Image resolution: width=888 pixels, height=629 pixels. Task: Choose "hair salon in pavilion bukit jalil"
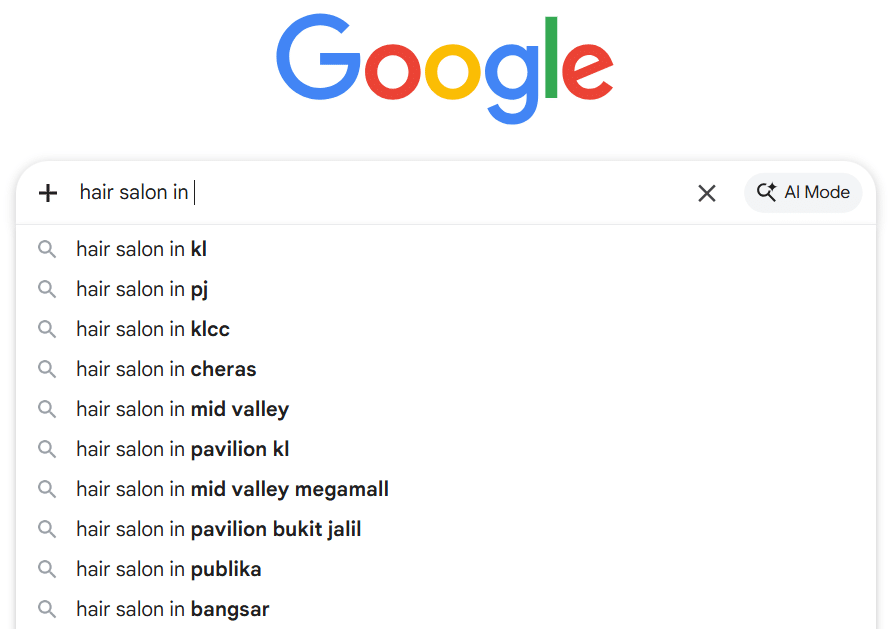click(218, 529)
